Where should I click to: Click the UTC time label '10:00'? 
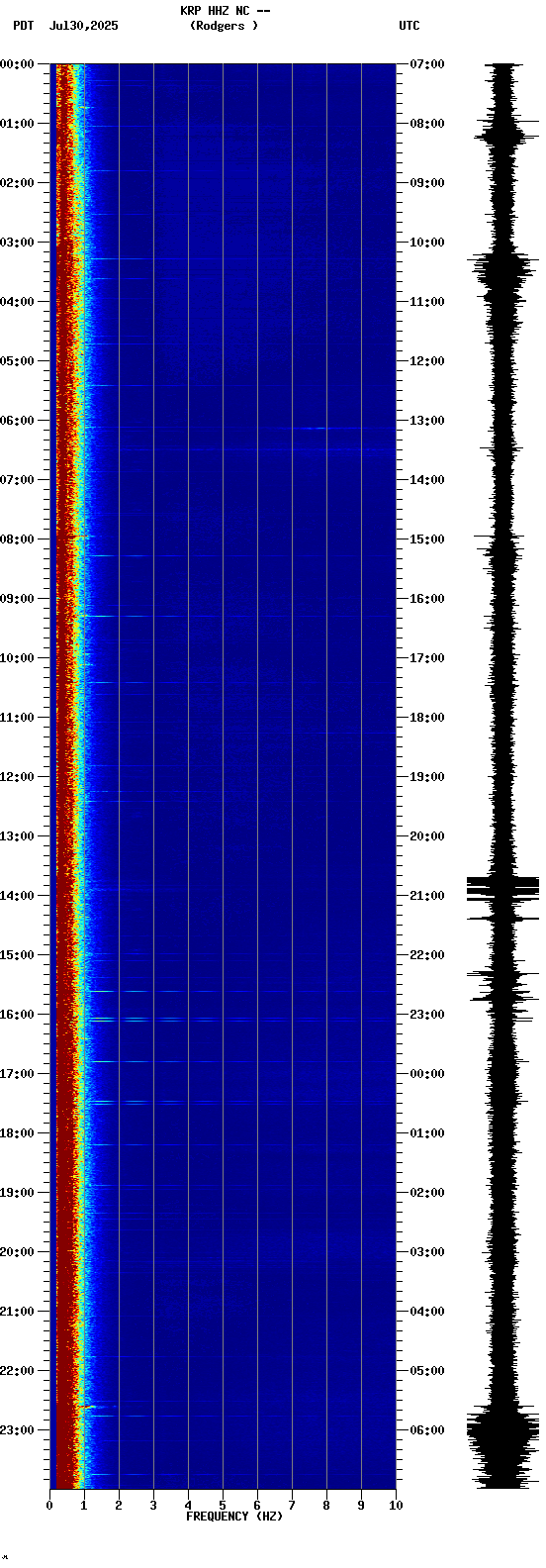[x=427, y=243]
